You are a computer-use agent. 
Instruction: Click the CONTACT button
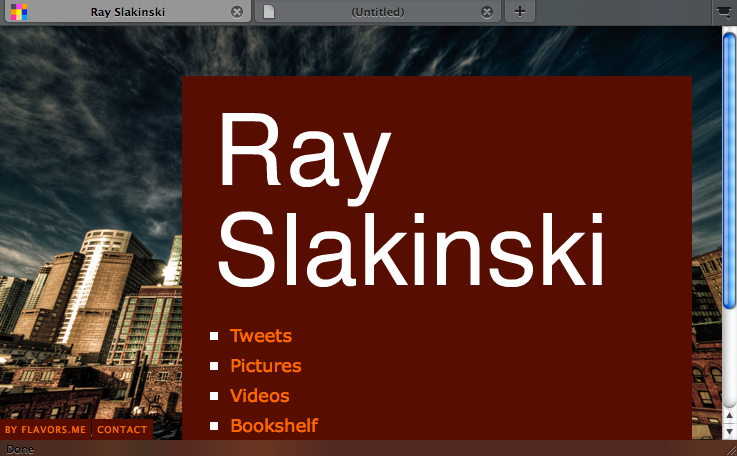click(122, 430)
